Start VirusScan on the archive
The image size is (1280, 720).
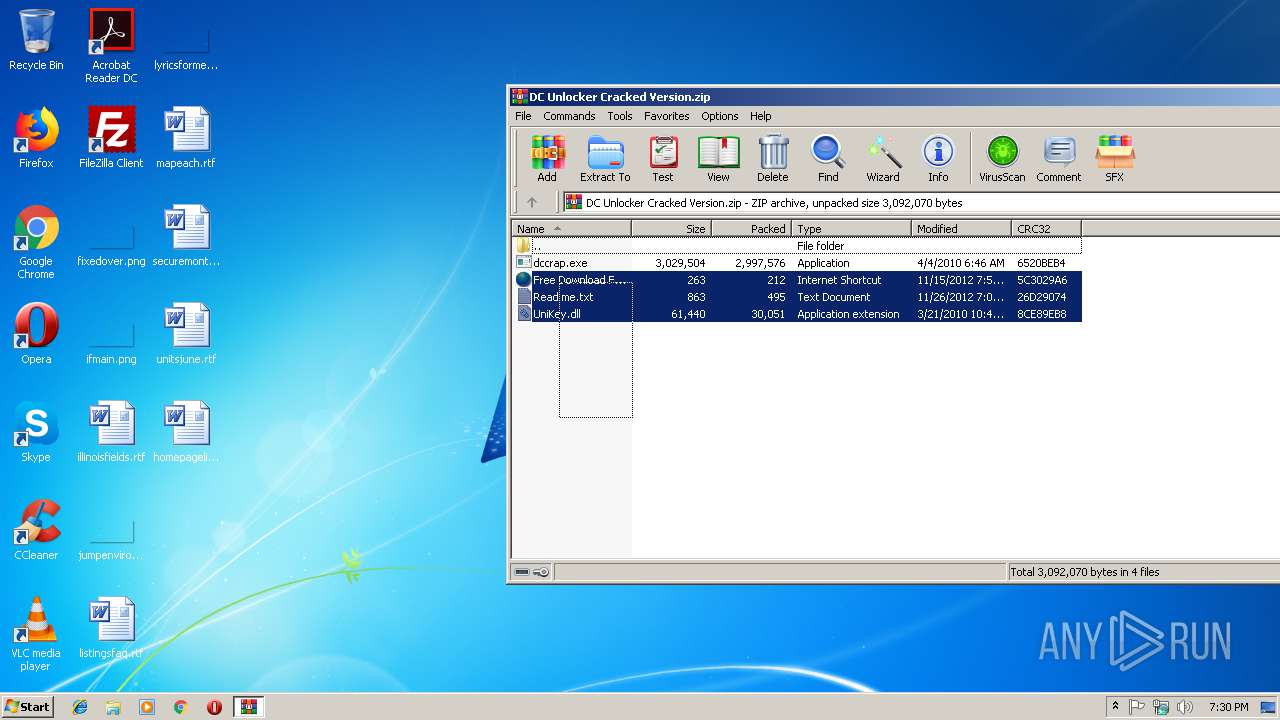(1002, 159)
